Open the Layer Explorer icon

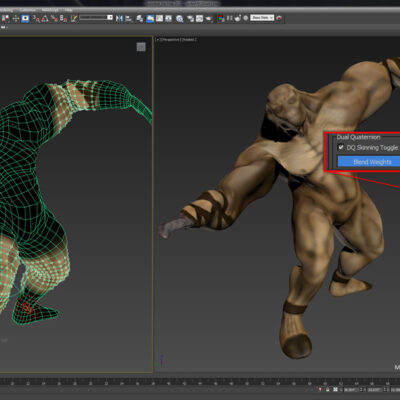point(140,18)
